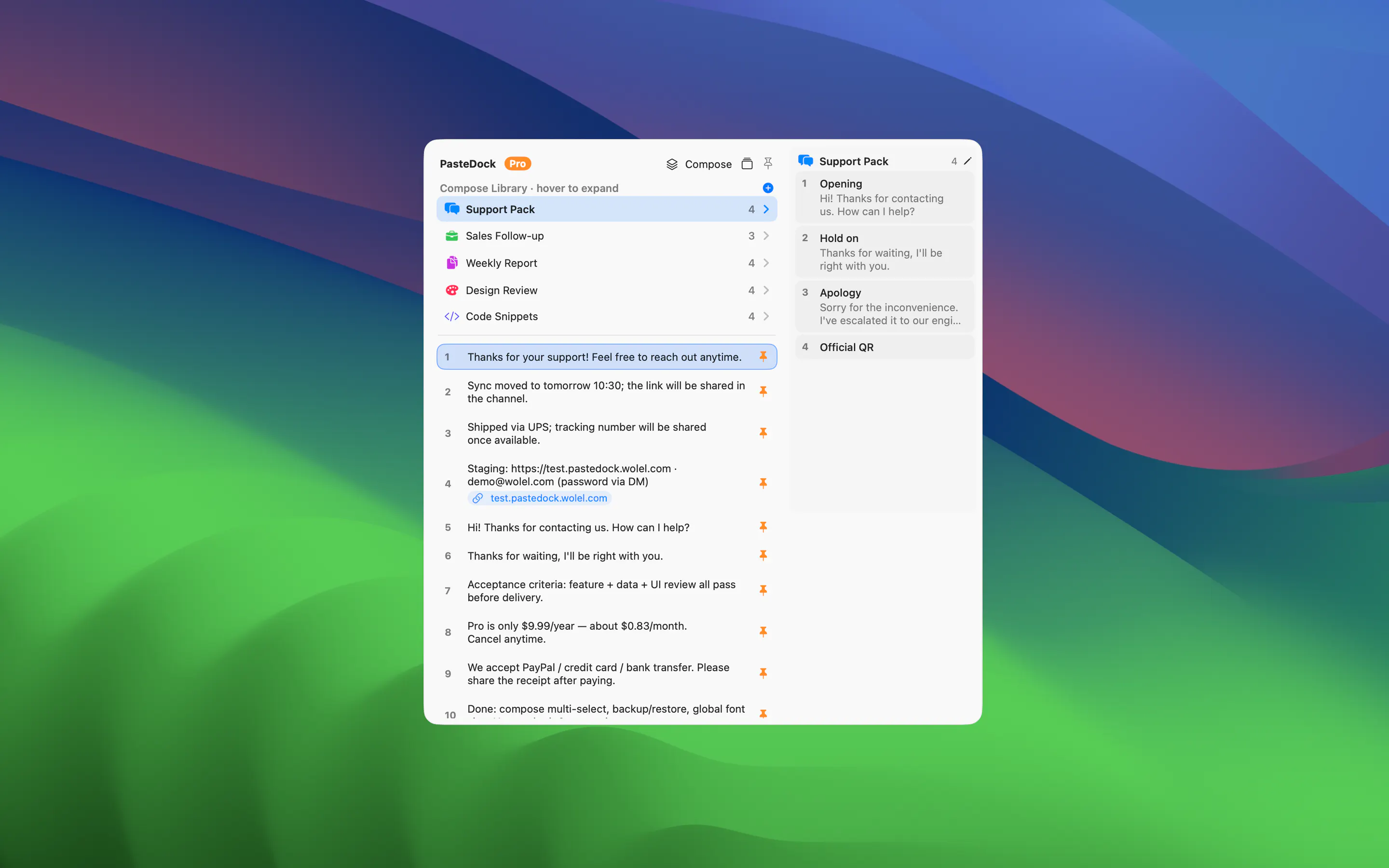Select the Code Snippets library row
The width and height of the screenshot is (1389, 868).
click(607, 316)
